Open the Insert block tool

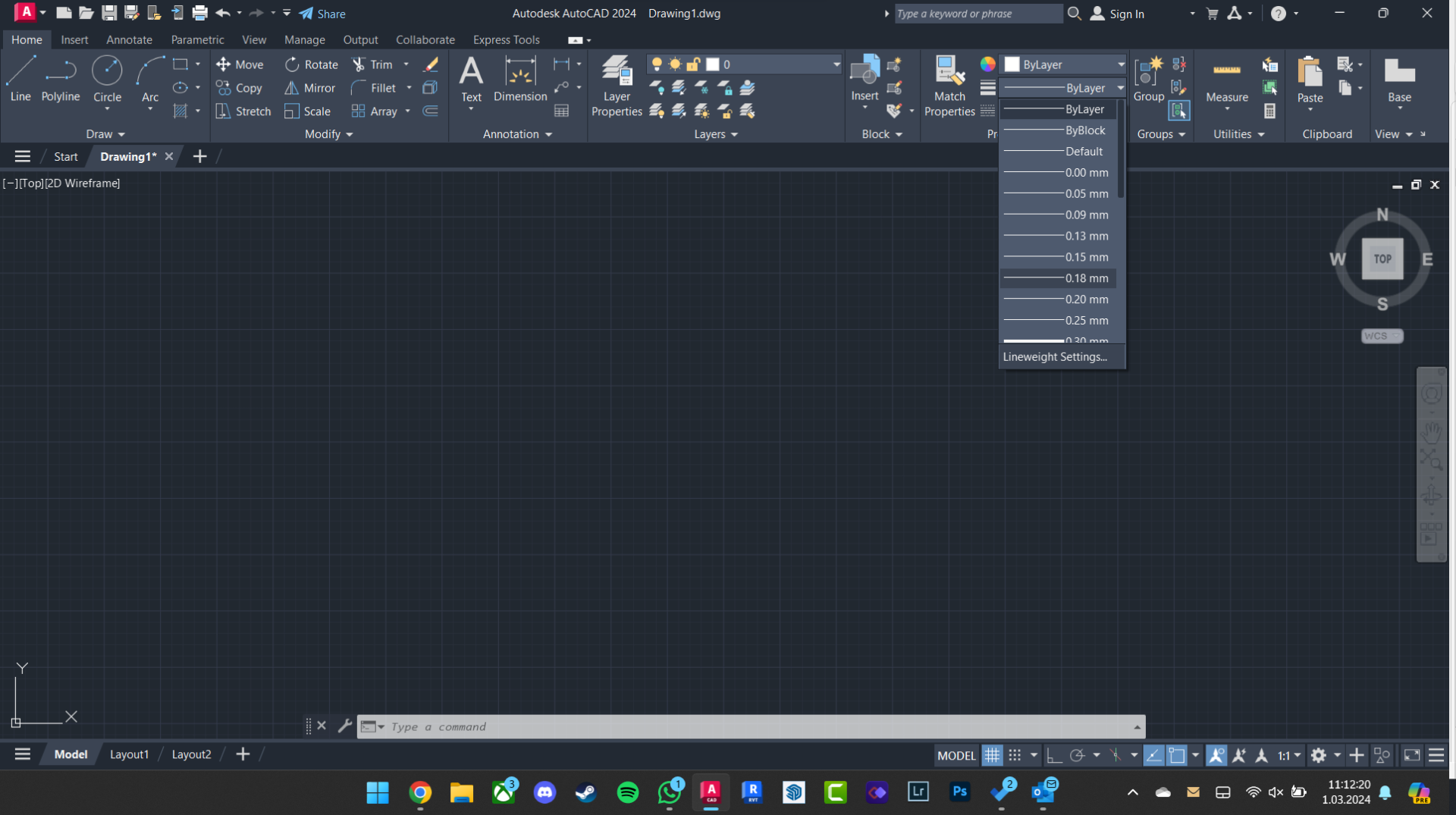[864, 78]
